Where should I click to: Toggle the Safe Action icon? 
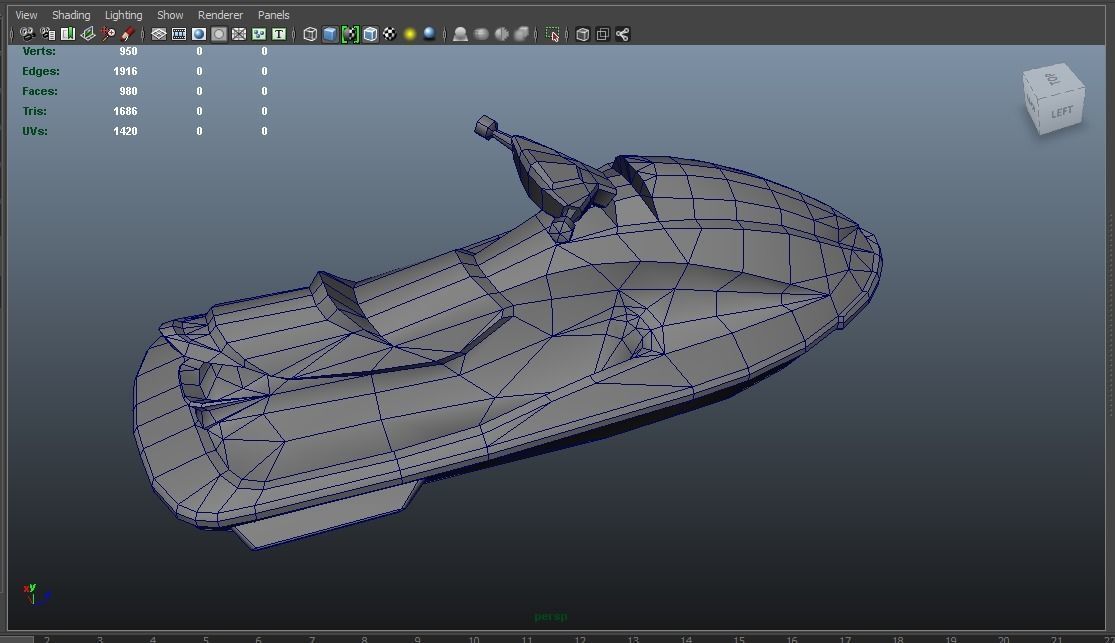click(x=259, y=34)
